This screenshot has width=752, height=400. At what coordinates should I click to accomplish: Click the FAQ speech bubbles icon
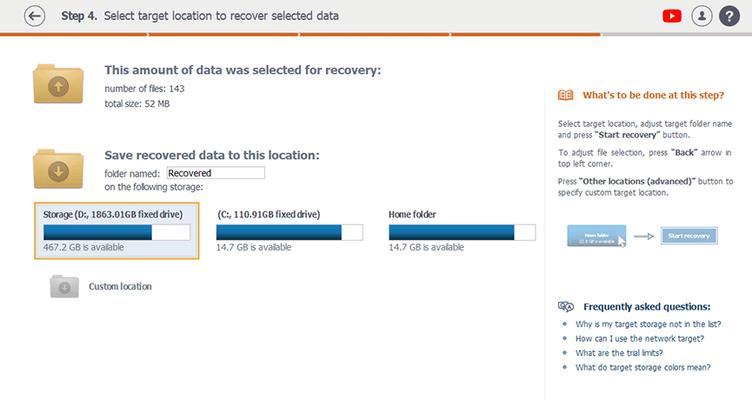(566, 306)
